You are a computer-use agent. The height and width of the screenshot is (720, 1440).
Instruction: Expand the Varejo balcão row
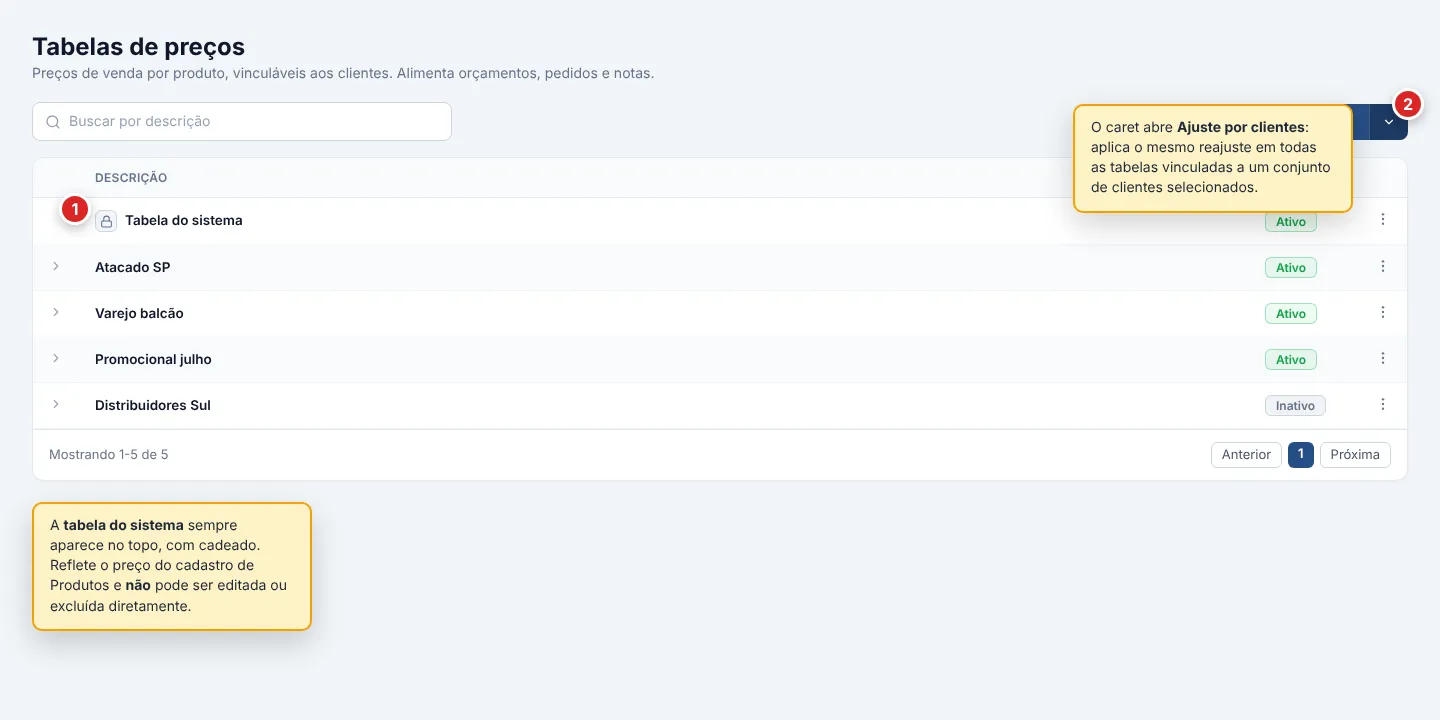pos(56,312)
